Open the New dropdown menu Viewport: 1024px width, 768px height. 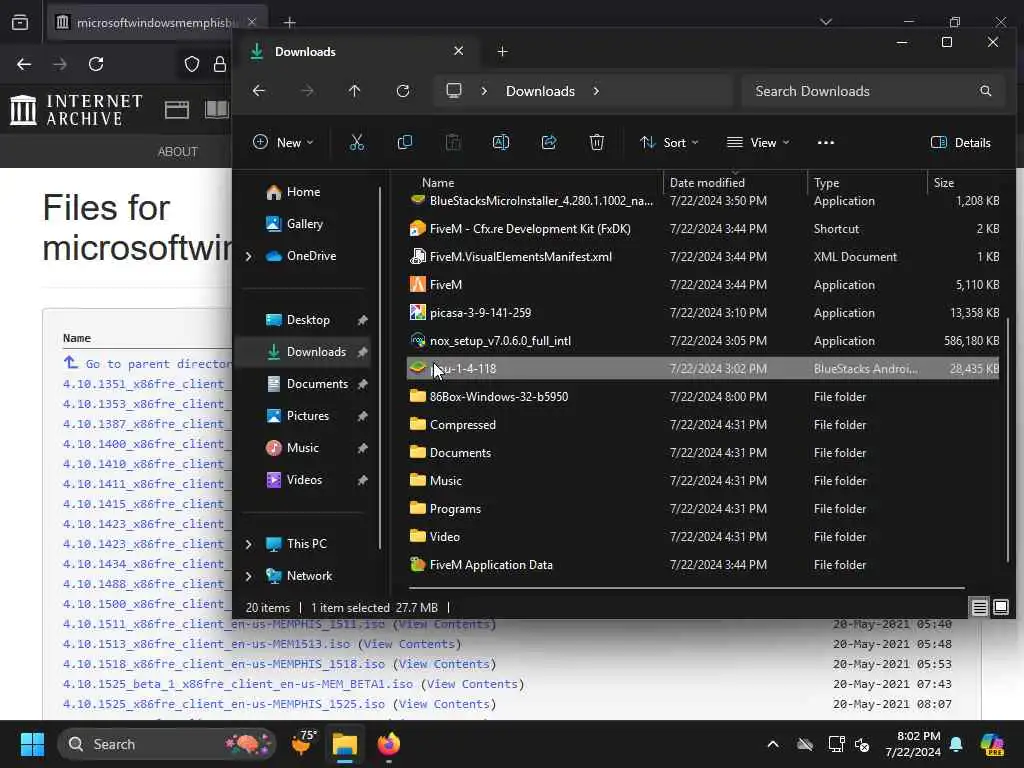pos(283,142)
